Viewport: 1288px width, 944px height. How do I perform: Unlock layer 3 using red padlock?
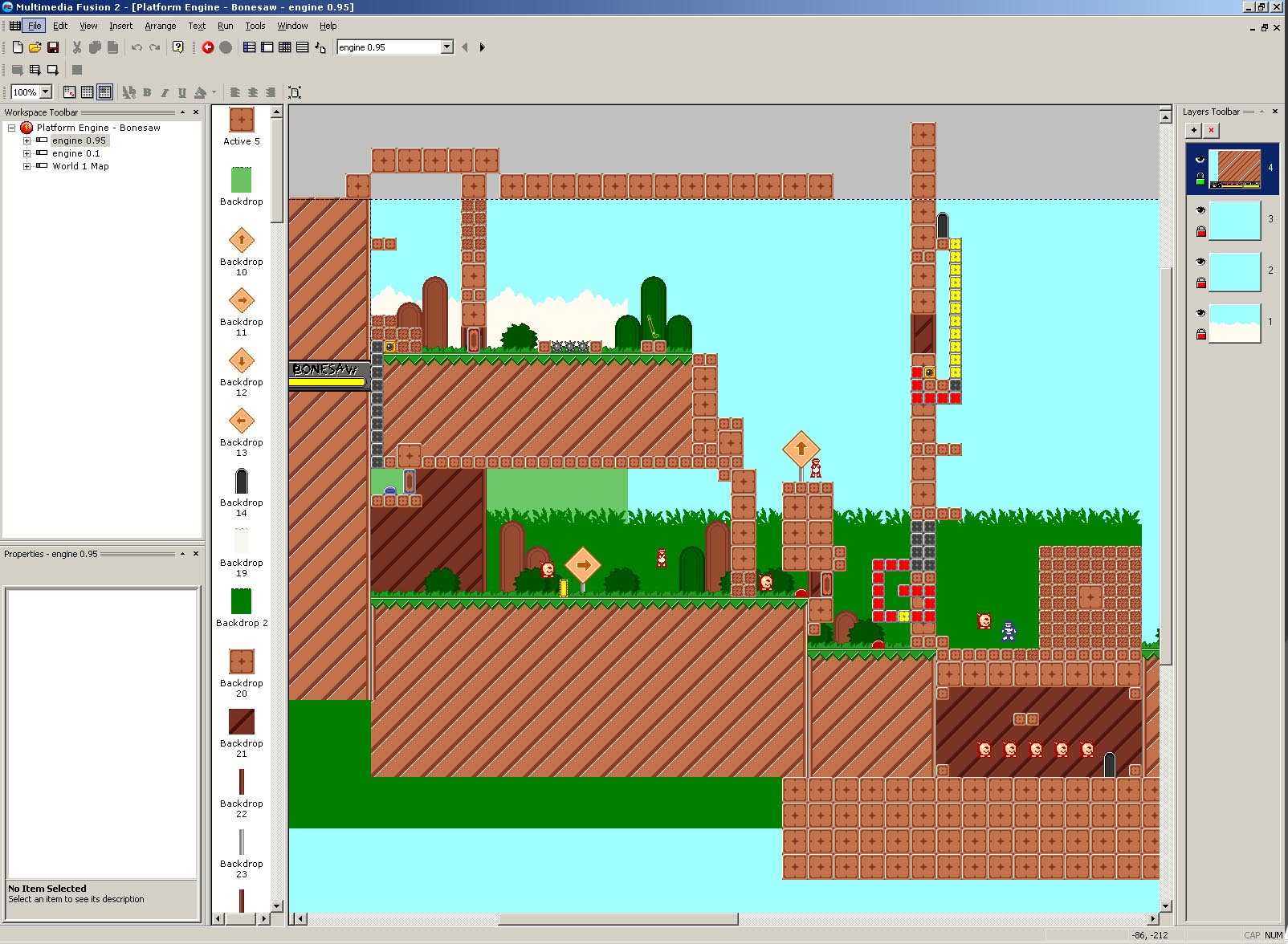click(x=1200, y=231)
